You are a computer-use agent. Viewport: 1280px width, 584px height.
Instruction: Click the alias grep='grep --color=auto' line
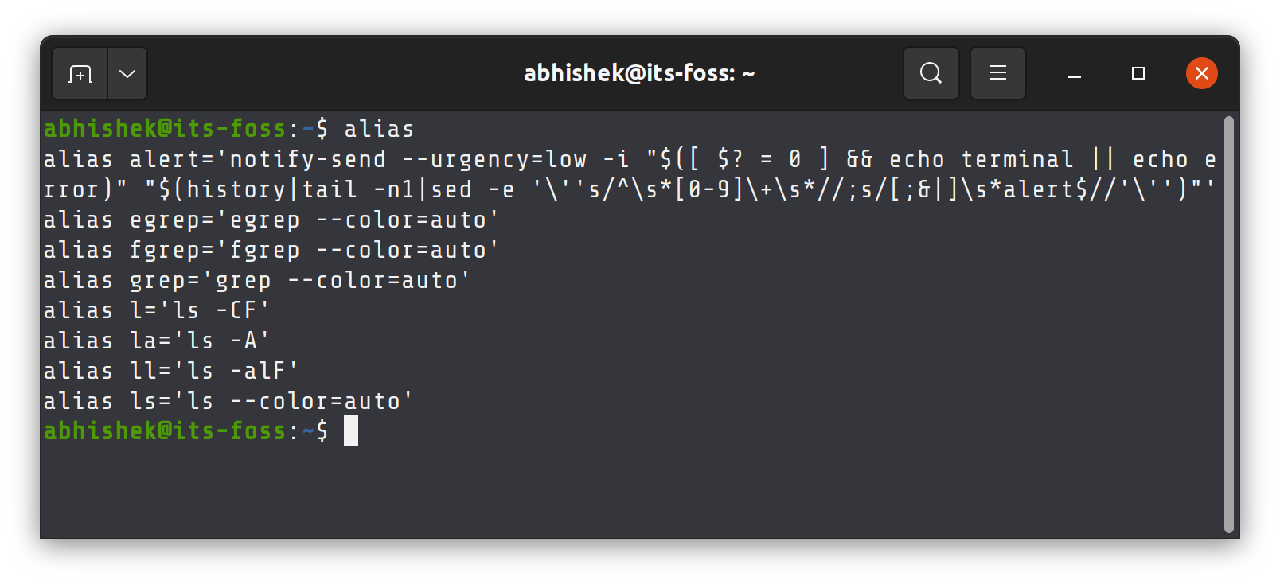257,280
